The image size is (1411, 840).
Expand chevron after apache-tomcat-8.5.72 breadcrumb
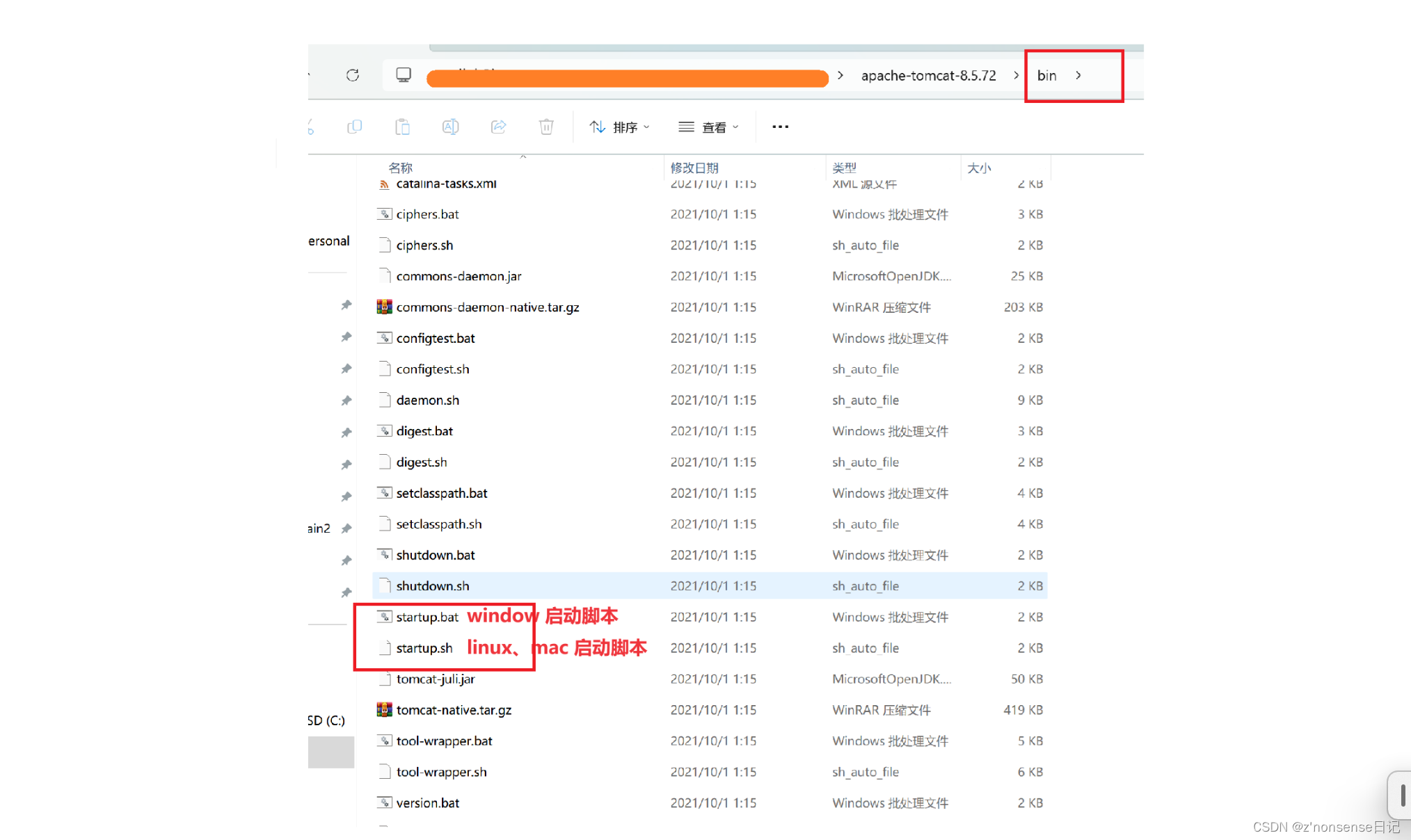click(1016, 75)
